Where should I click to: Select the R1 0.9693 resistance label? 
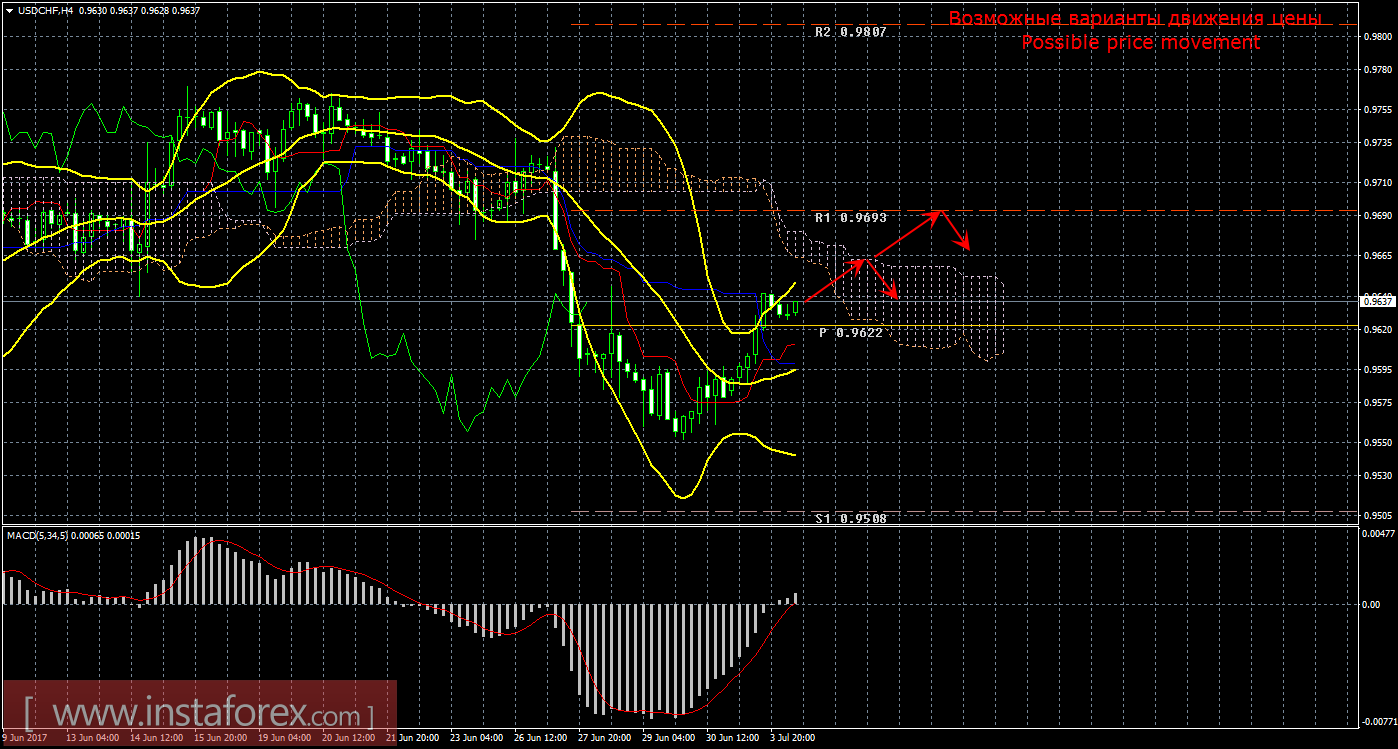pos(850,217)
